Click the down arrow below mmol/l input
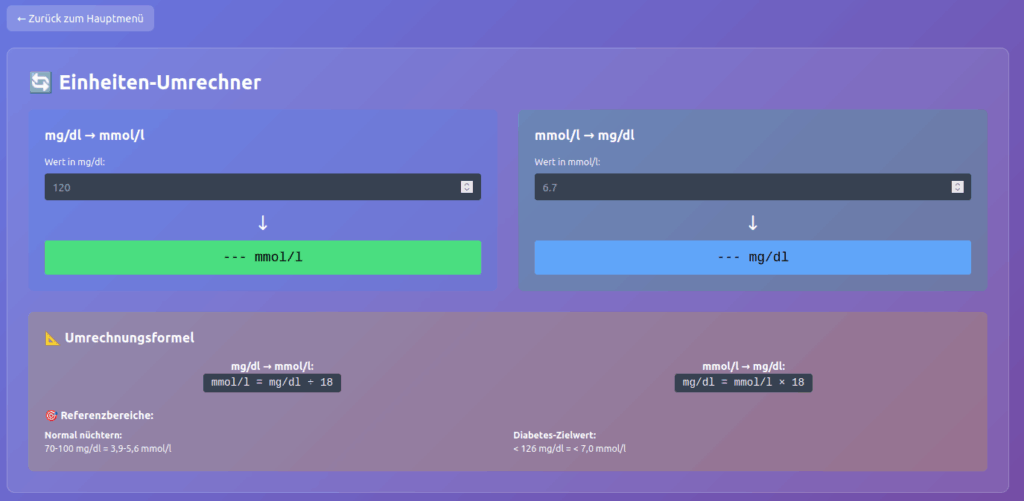This screenshot has height=501, width=1024. 753,222
